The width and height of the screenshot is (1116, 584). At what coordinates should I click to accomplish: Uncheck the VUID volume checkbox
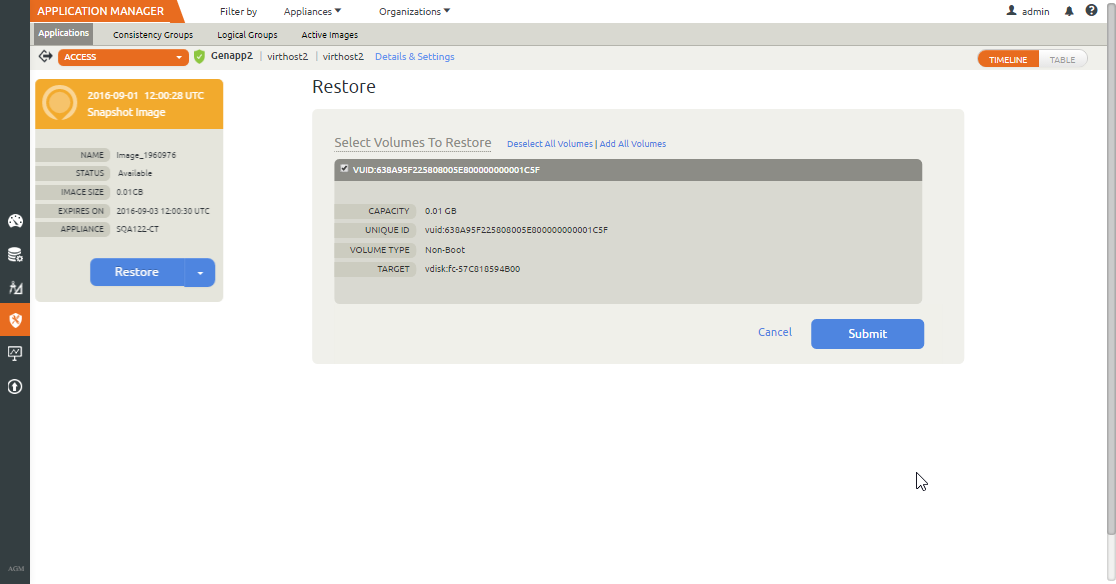click(x=345, y=169)
